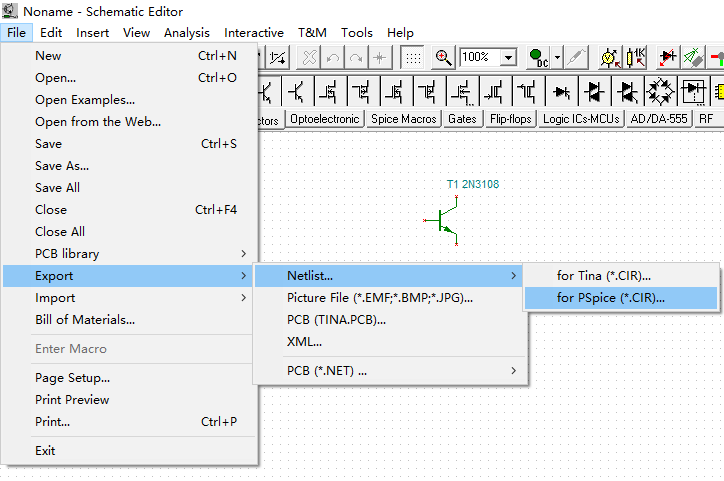Click the Undo arrow icon

coord(333,58)
